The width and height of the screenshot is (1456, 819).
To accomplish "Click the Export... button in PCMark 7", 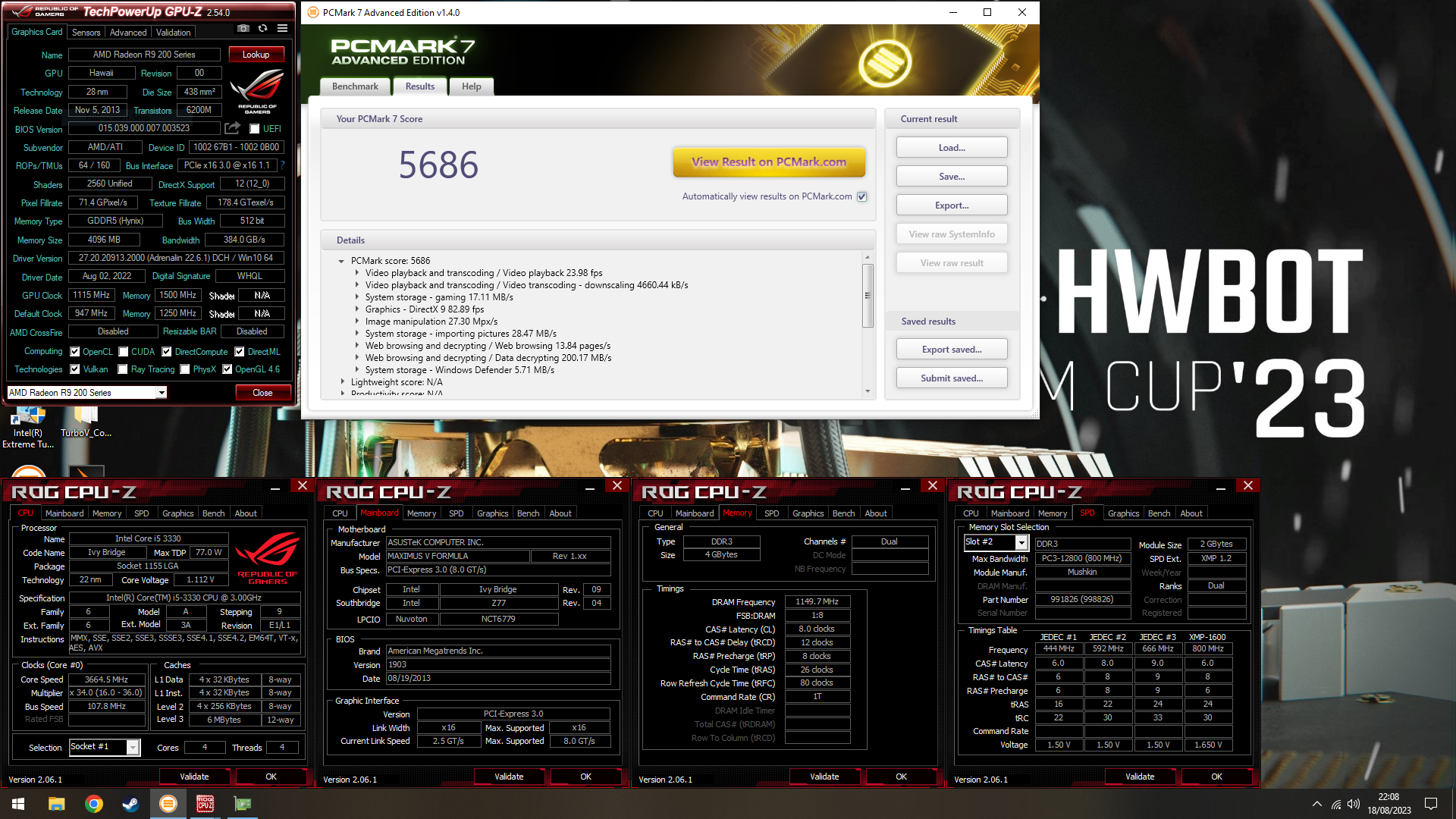I will (952, 206).
